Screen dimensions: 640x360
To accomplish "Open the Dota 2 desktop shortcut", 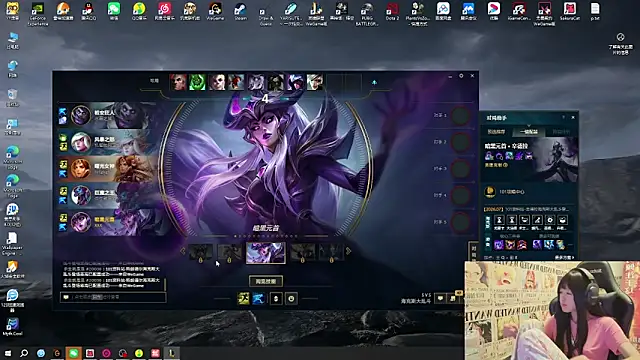I will (x=392, y=12).
